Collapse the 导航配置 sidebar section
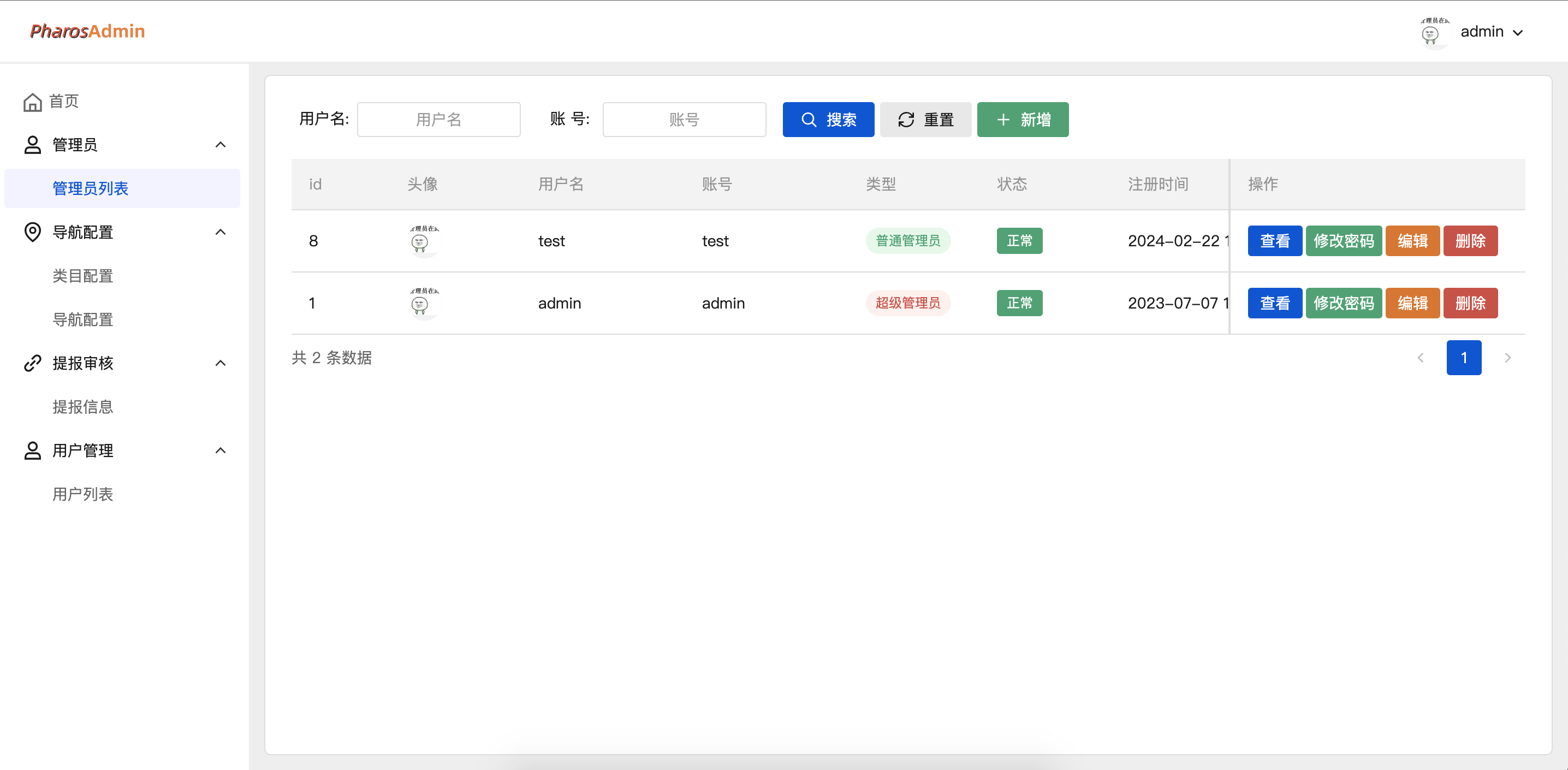This screenshot has width=1568, height=770. click(x=221, y=232)
